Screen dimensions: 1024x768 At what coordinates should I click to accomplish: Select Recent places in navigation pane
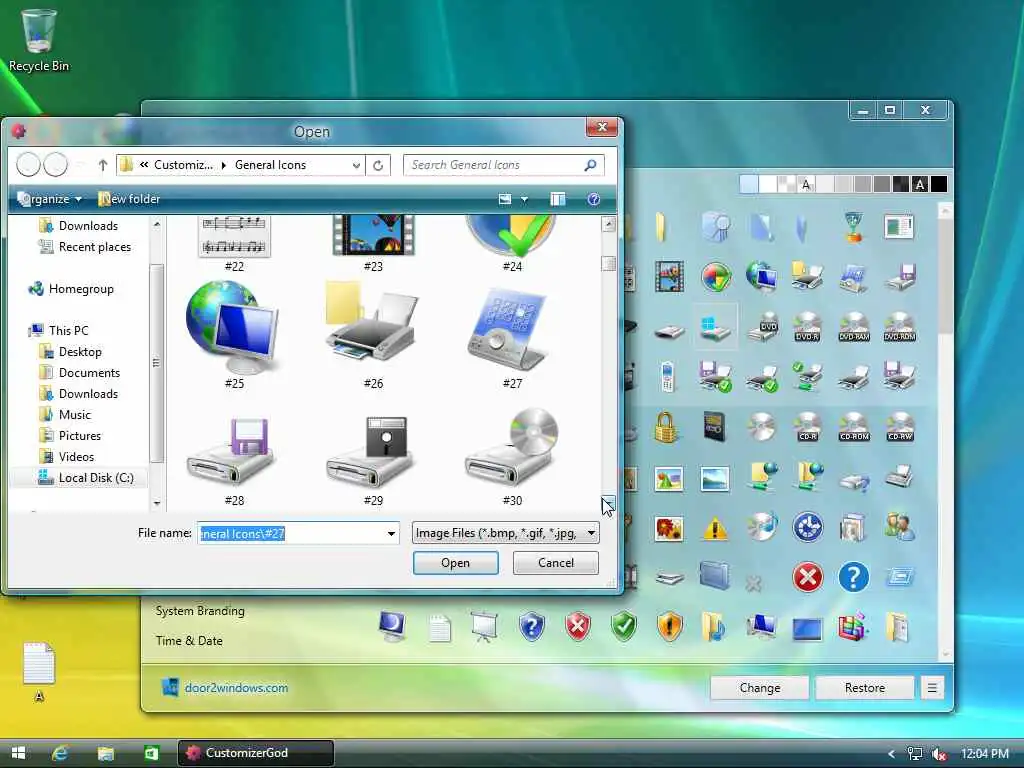pyautogui.click(x=85, y=247)
